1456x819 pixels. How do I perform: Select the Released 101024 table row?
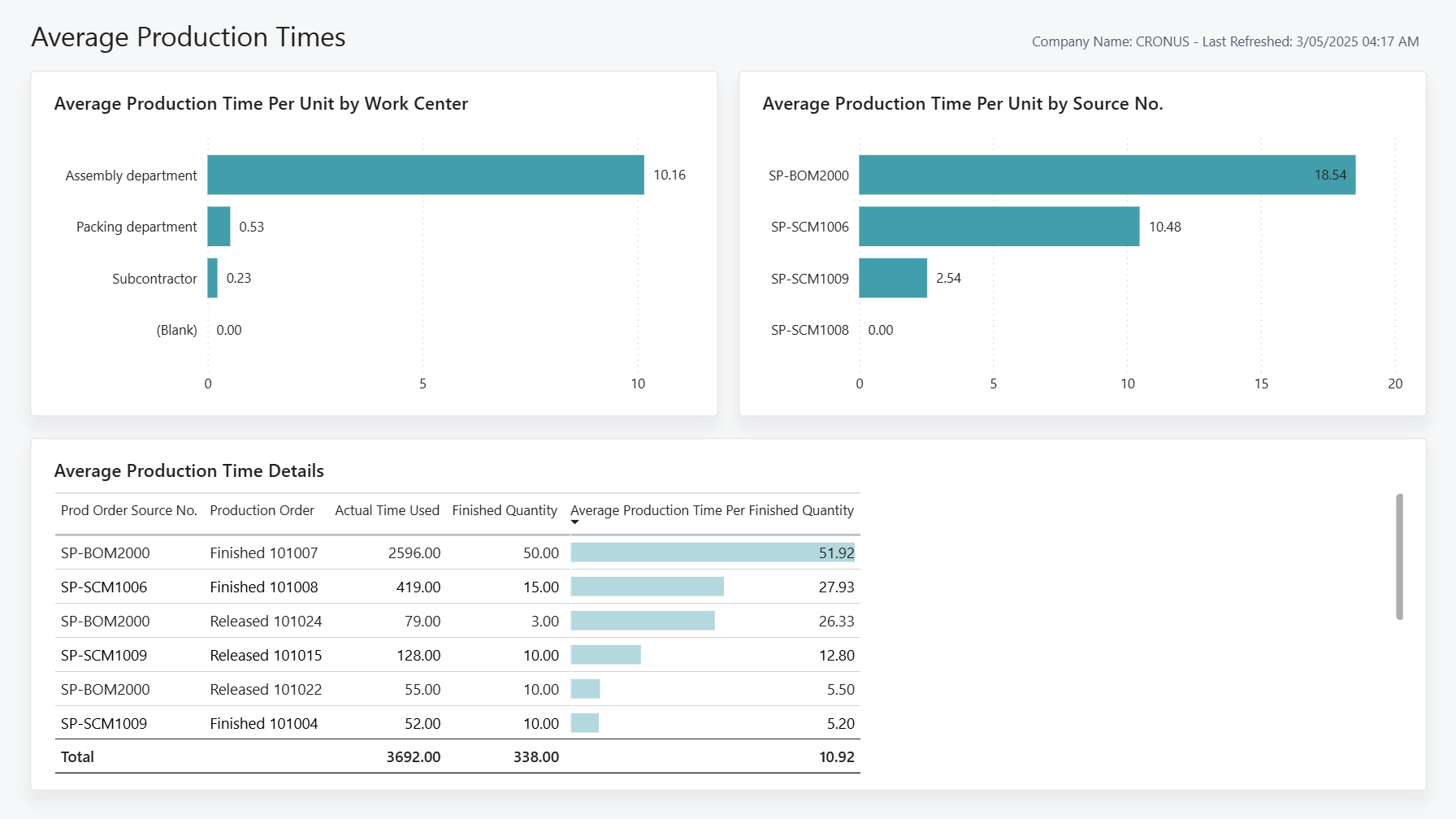click(x=325, y=621)
